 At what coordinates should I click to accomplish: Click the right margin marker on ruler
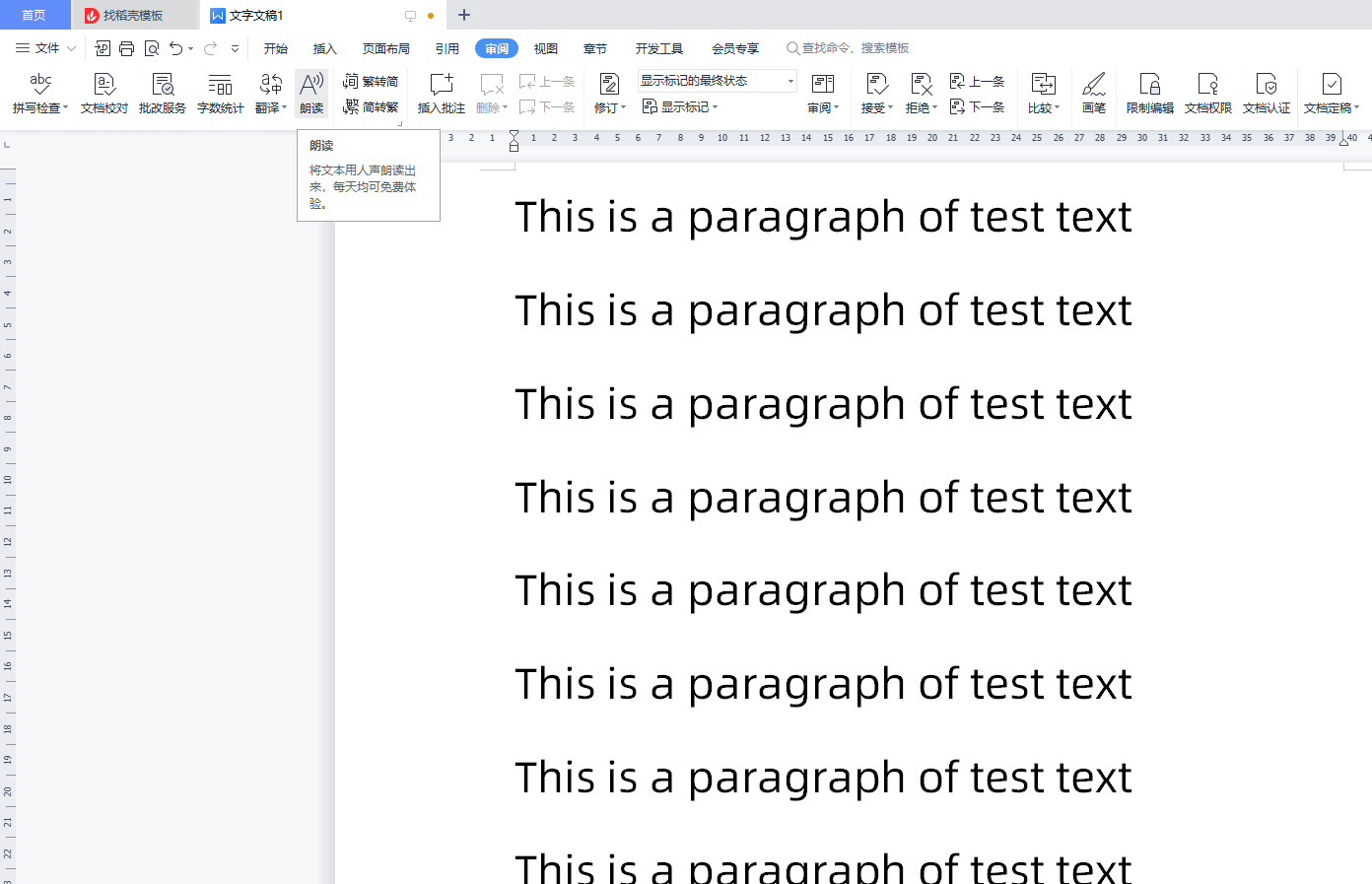(x=1344, y=140)
